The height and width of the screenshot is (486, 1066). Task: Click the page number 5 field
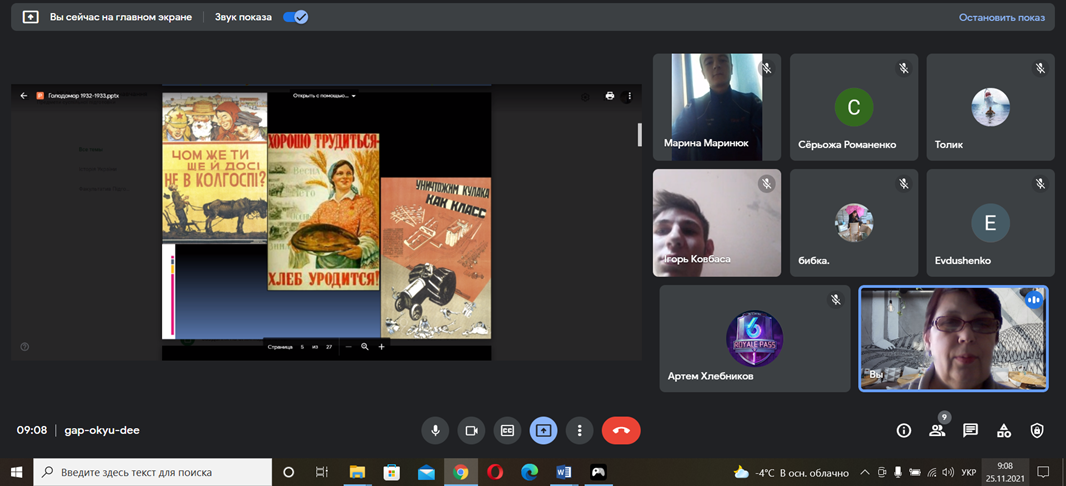click(x=302, y=347)
